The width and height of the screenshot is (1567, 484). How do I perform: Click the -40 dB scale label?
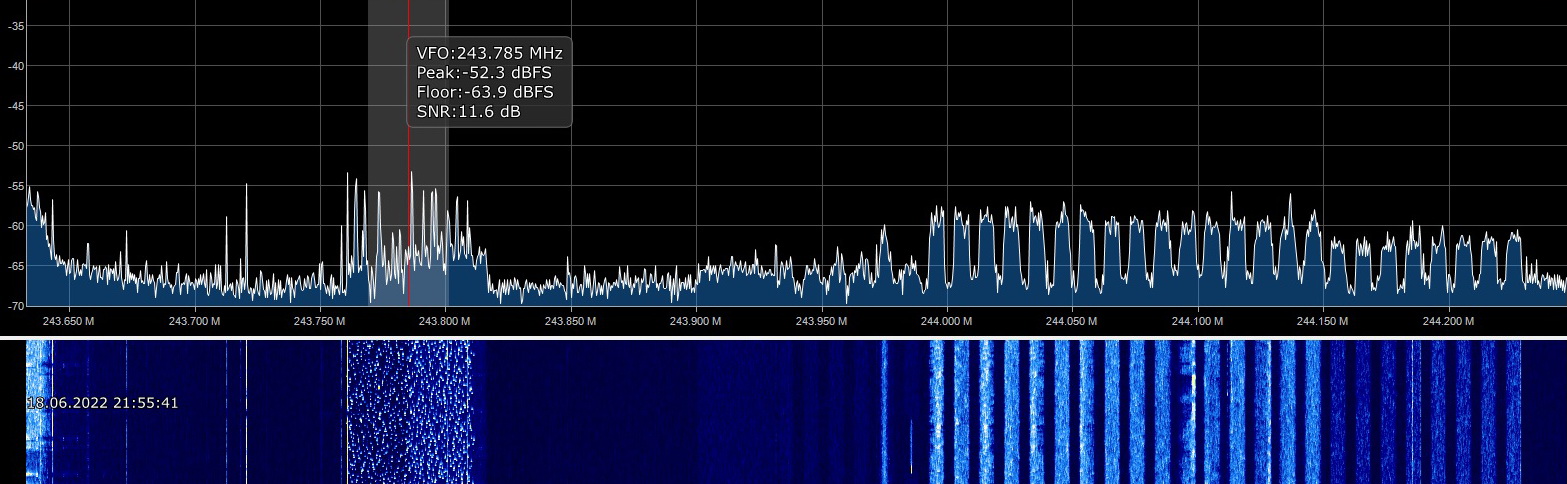click(x=16, y=66)
